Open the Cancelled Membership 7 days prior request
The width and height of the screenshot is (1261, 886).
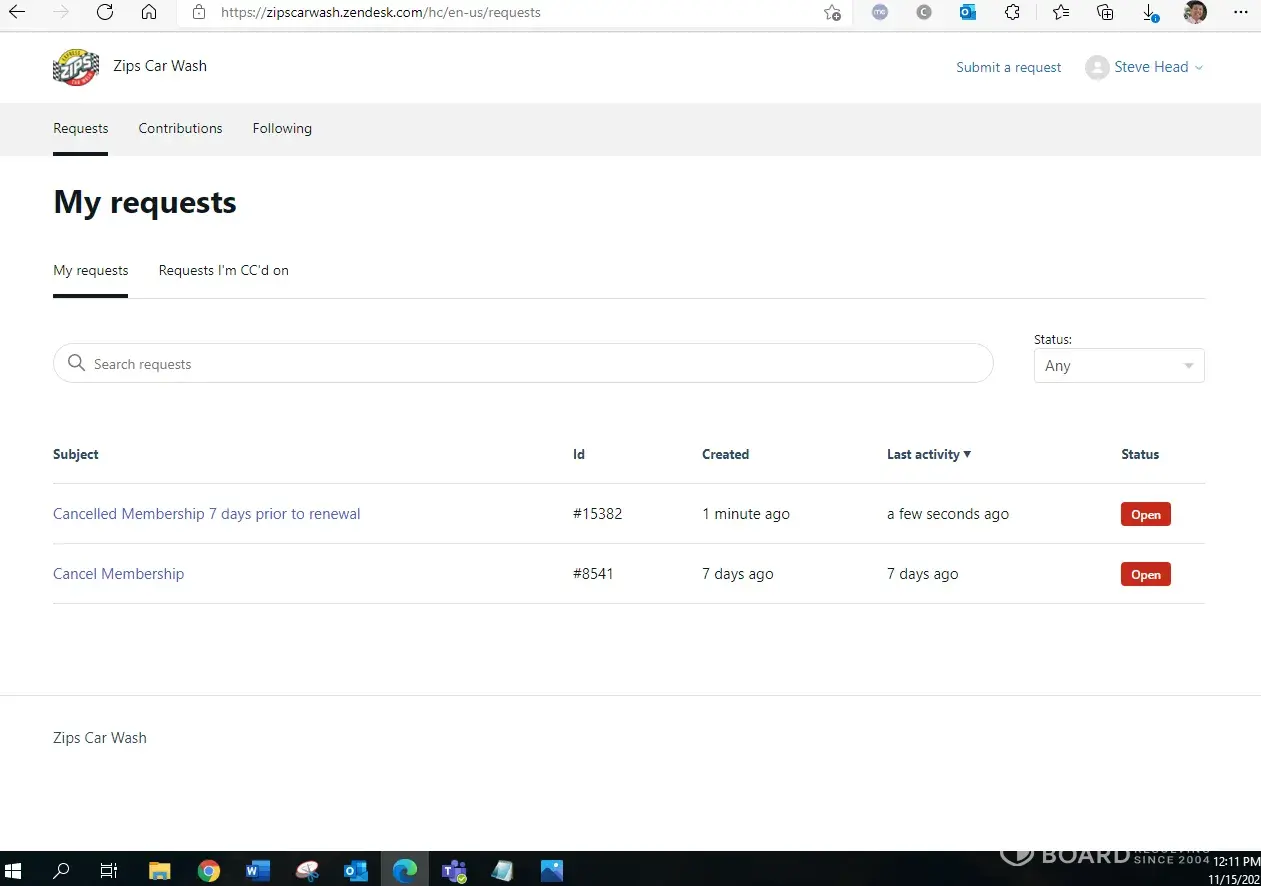206,514
